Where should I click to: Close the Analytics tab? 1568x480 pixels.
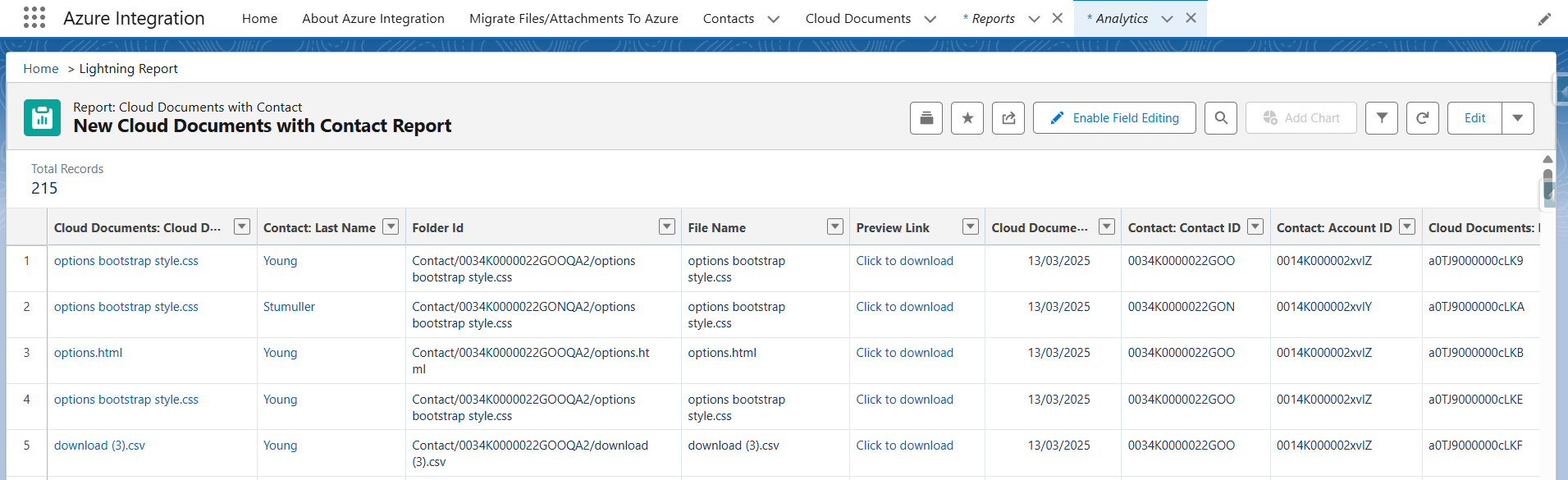(1191, 18)
